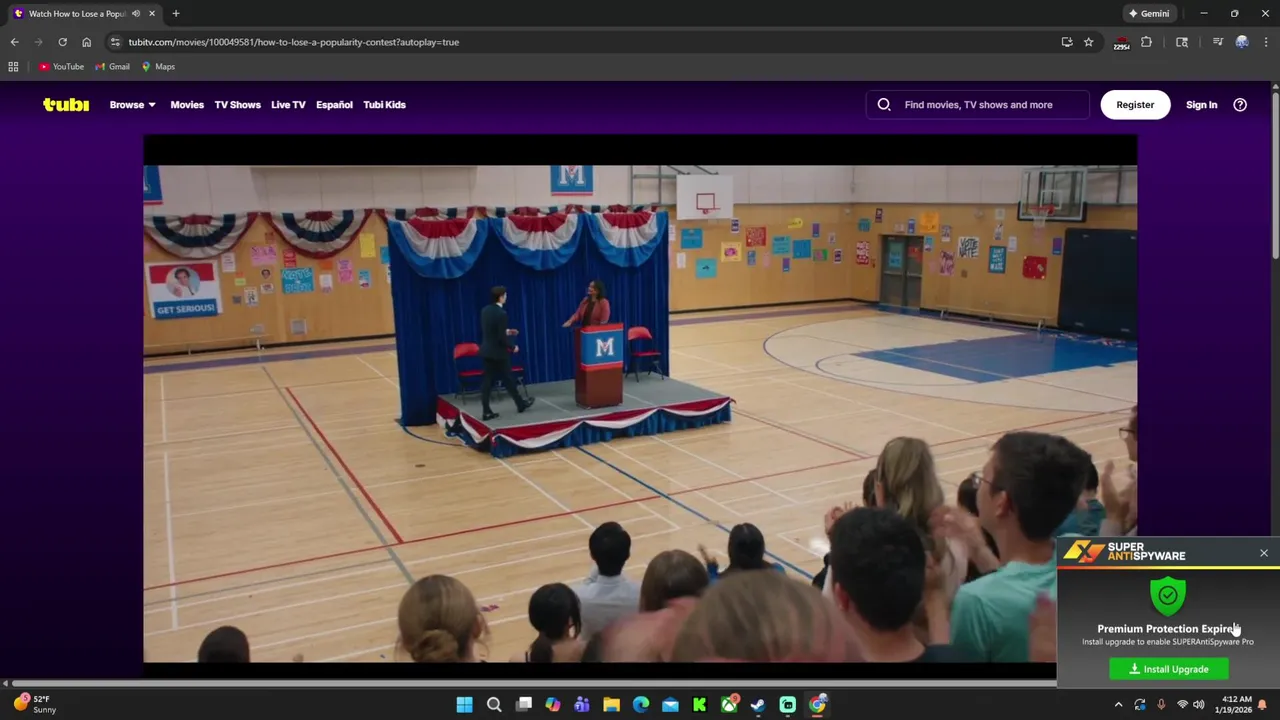Open File Explorer from taskbar

pos(611,705)
